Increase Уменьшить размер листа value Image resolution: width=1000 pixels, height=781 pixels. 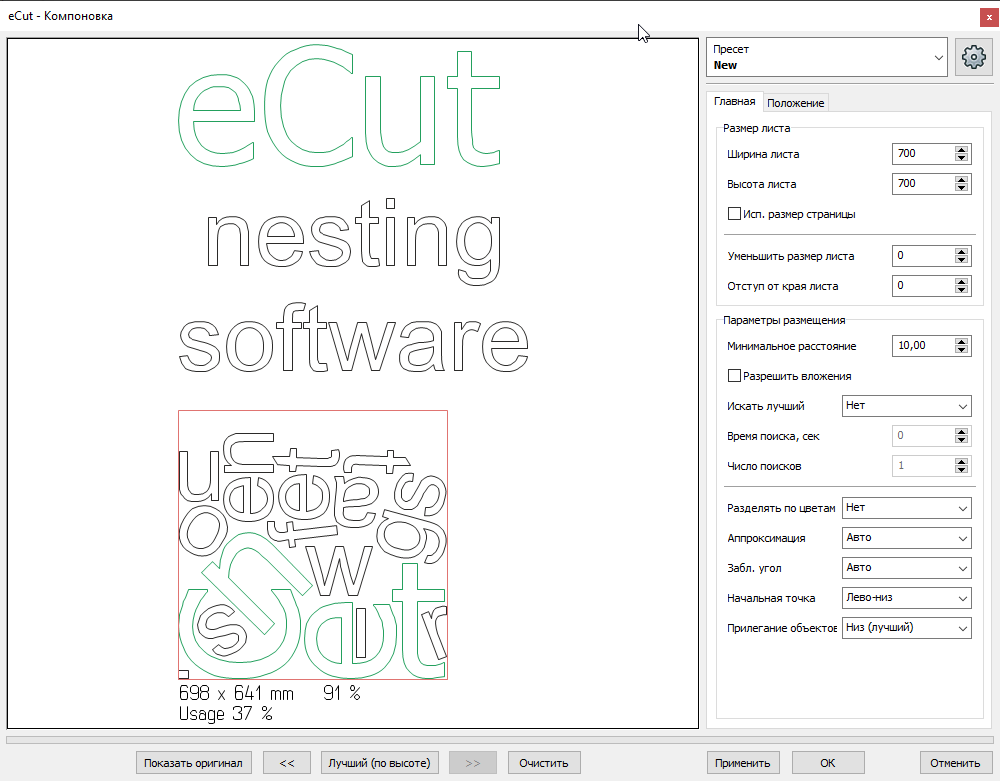pos(962,252)
